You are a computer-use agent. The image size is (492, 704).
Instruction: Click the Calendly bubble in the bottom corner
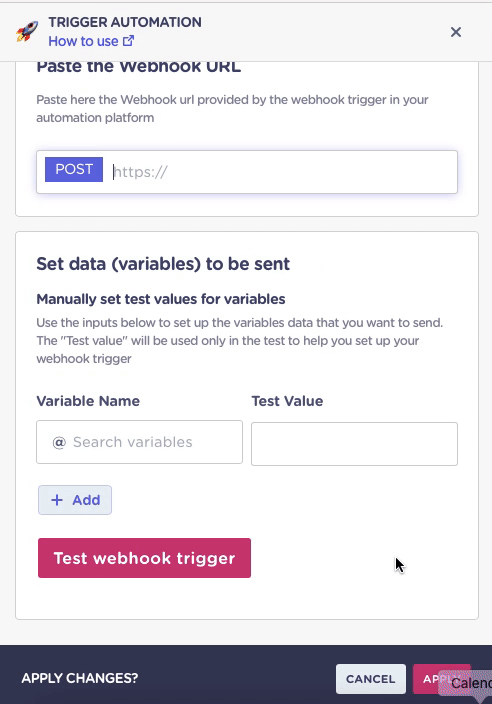467,683
